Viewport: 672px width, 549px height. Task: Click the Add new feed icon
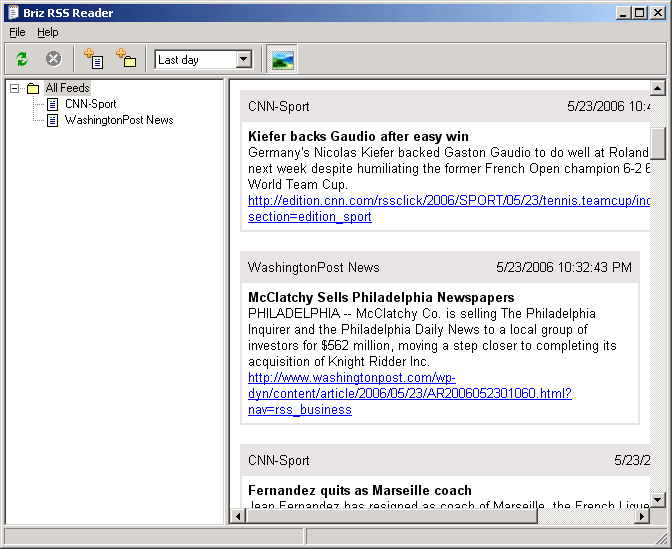93,59
